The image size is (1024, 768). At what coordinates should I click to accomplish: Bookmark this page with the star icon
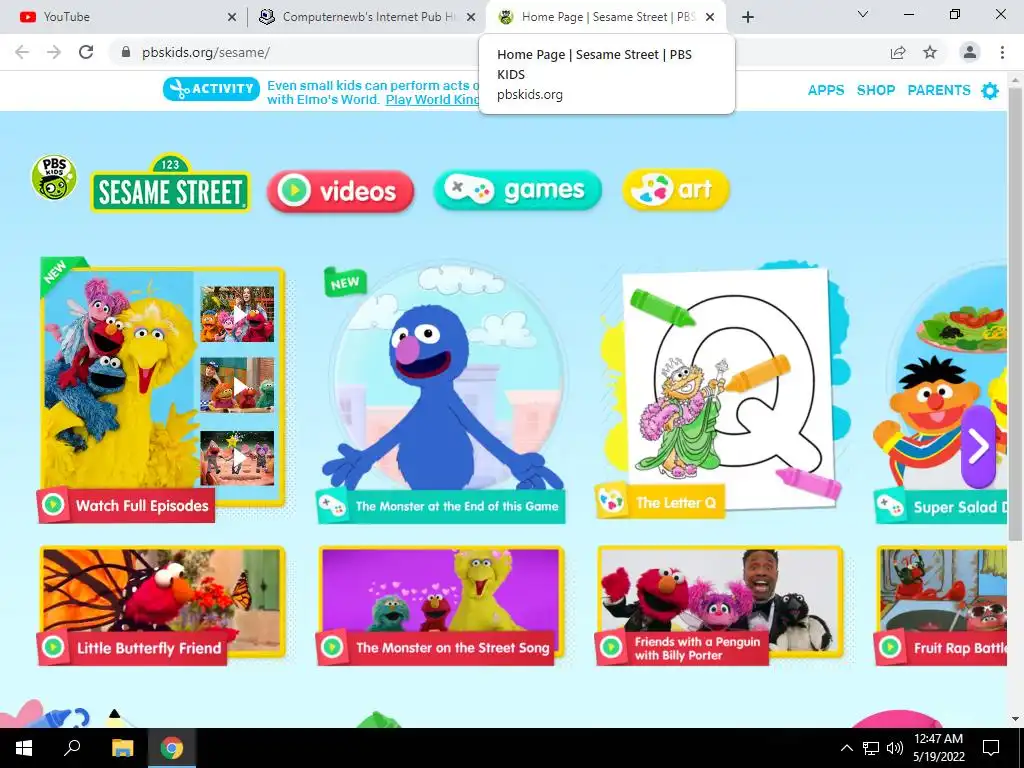930,52
